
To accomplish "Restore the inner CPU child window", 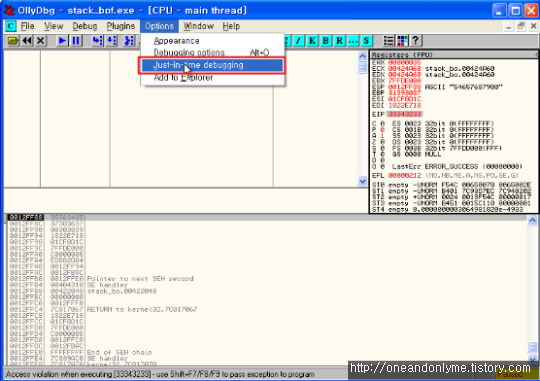I will pyautogui.click(x=521, y=26).
